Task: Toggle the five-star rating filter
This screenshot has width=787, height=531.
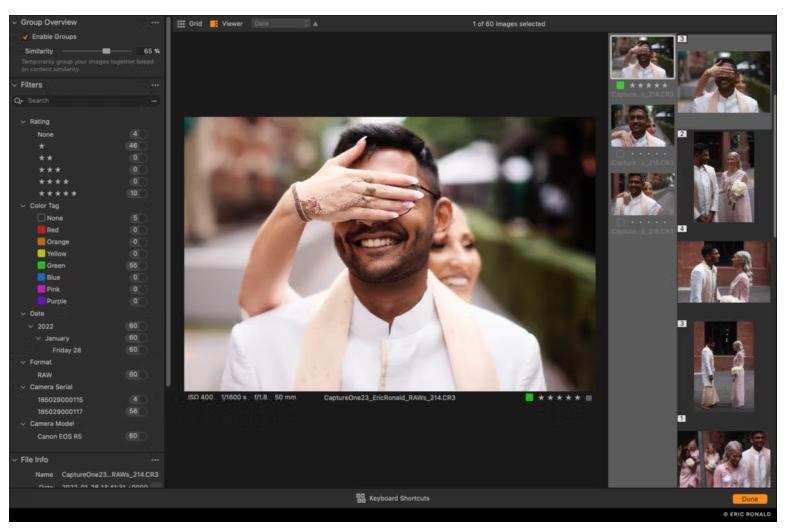Action: point(57,193)
